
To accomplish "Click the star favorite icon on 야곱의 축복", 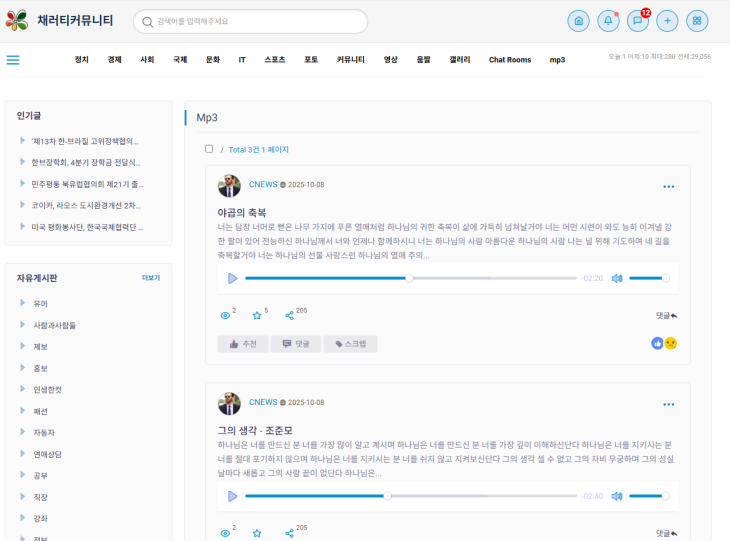I will 257,315.
